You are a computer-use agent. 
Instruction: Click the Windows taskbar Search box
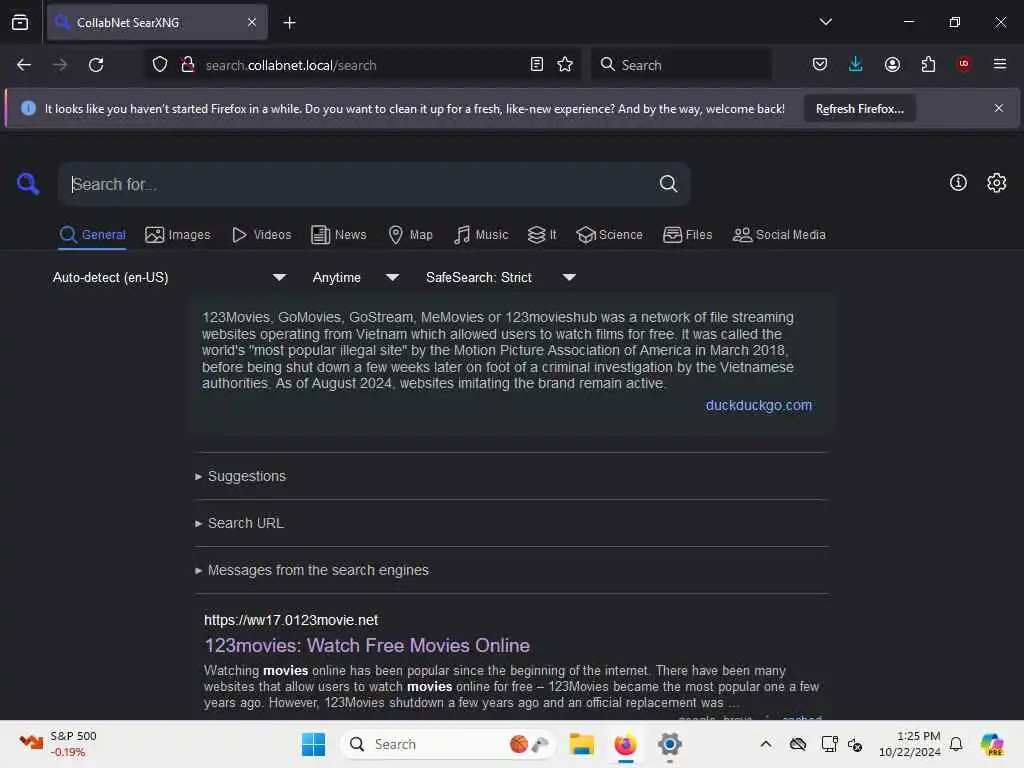coord(447,744)
